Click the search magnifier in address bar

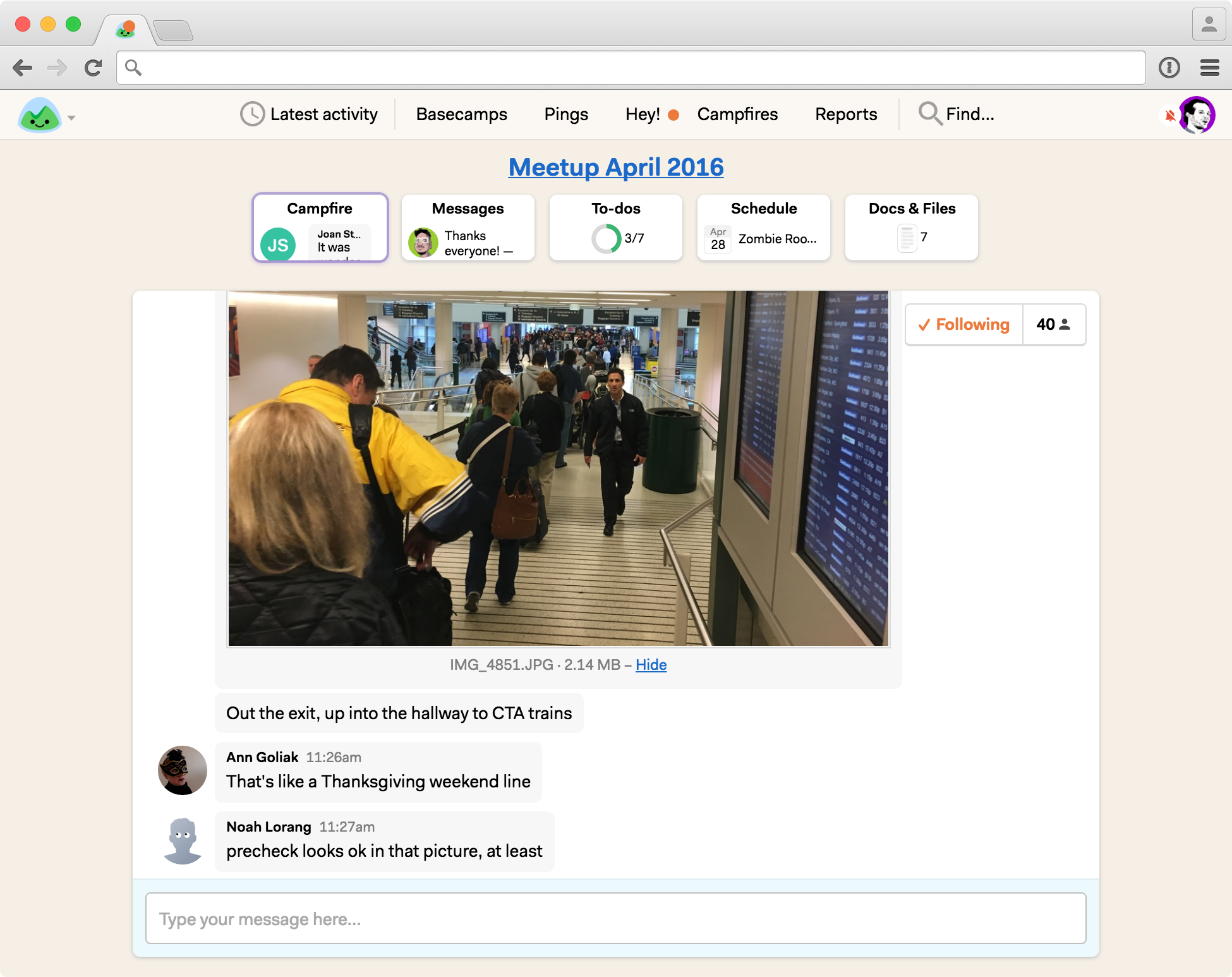tap(133, 67)
